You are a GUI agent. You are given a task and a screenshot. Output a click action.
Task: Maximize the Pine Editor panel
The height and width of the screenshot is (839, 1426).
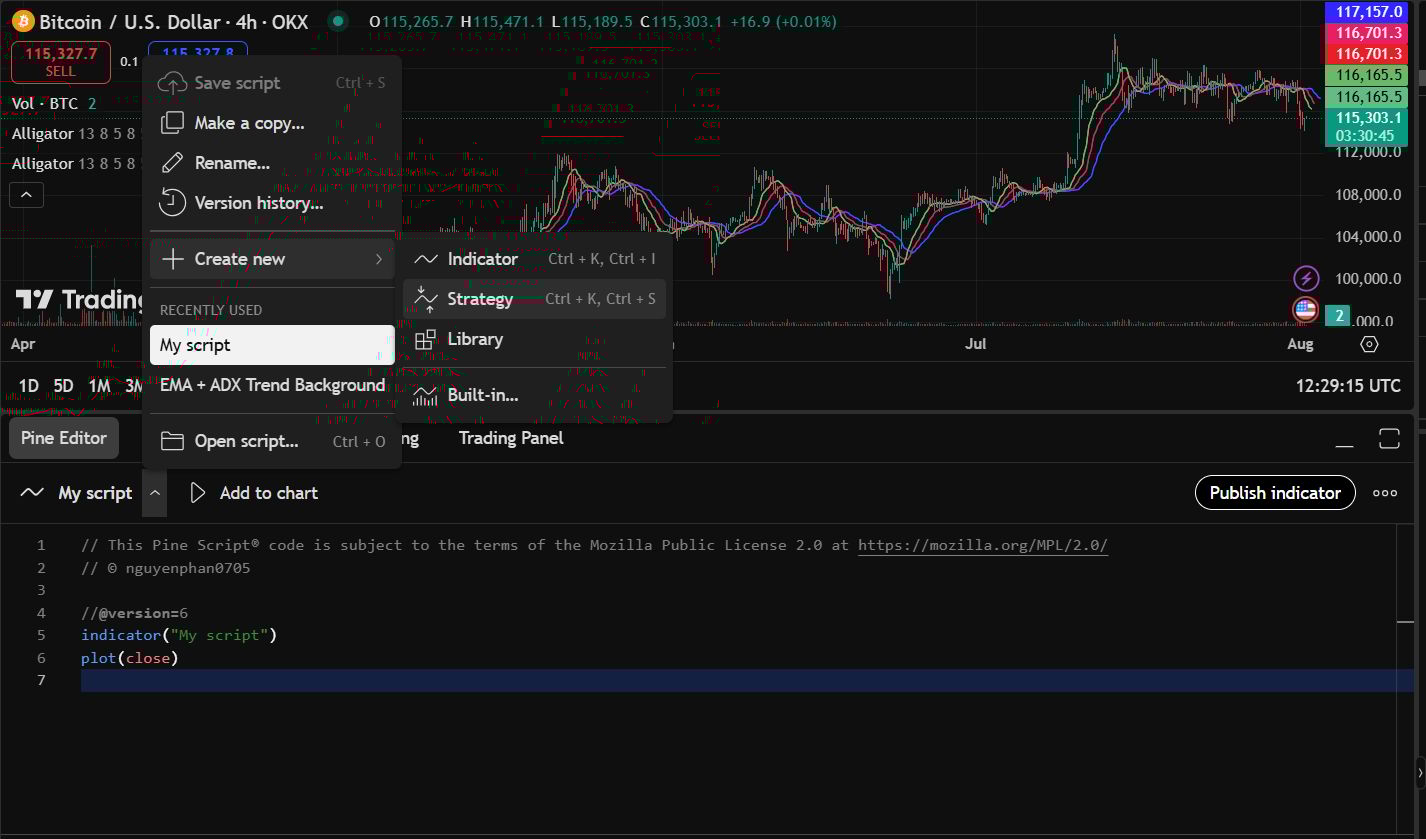(1389, 438)
